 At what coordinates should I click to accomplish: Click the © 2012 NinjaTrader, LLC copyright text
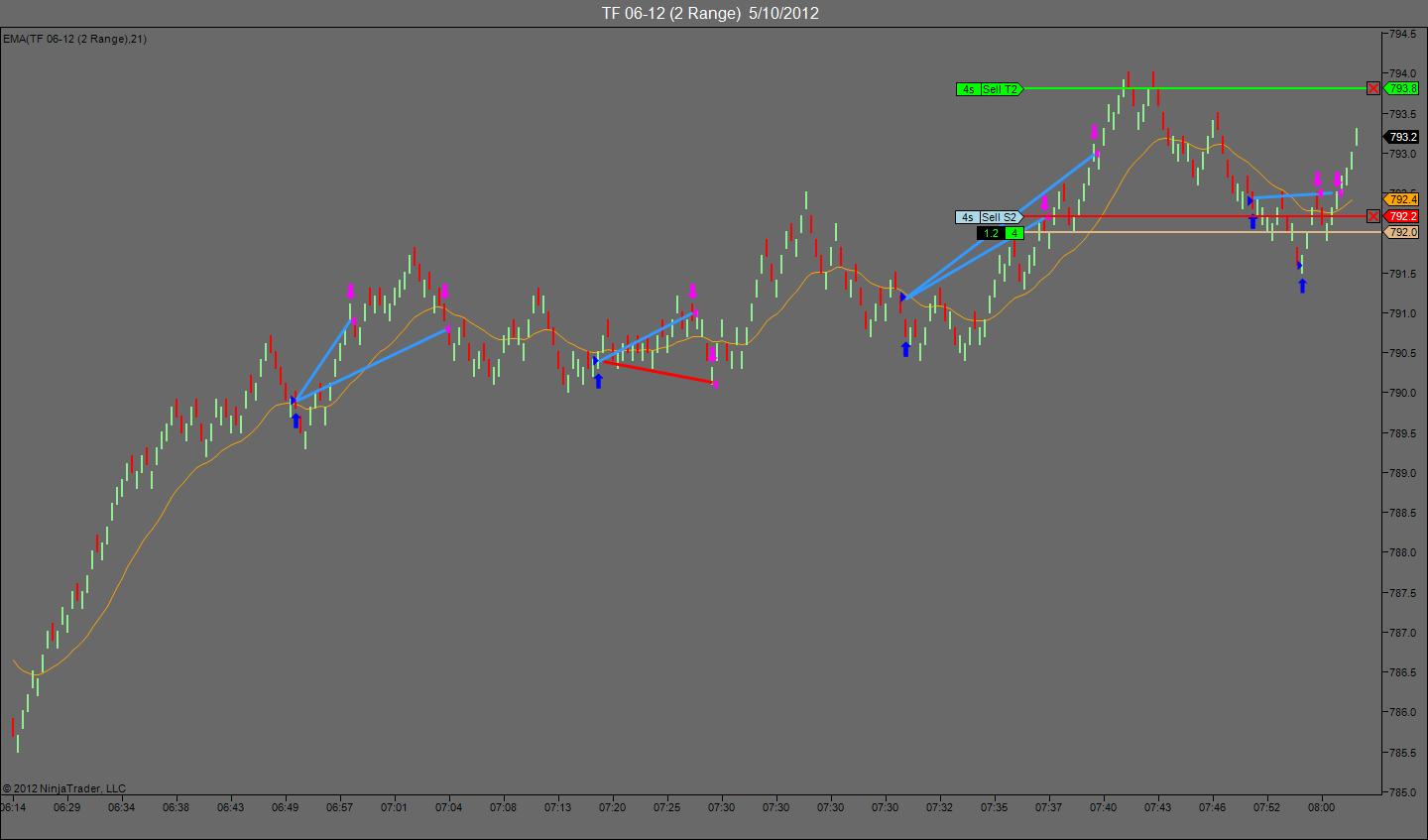click(64, 788)
